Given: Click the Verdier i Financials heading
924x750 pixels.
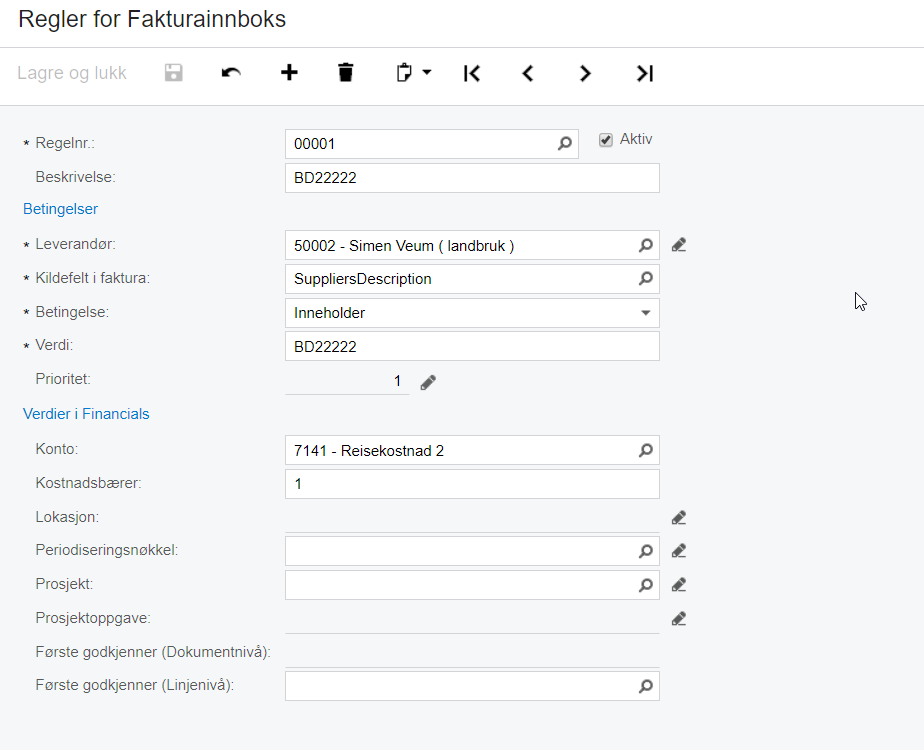Looking at the screenshot, I should (86, 414).
